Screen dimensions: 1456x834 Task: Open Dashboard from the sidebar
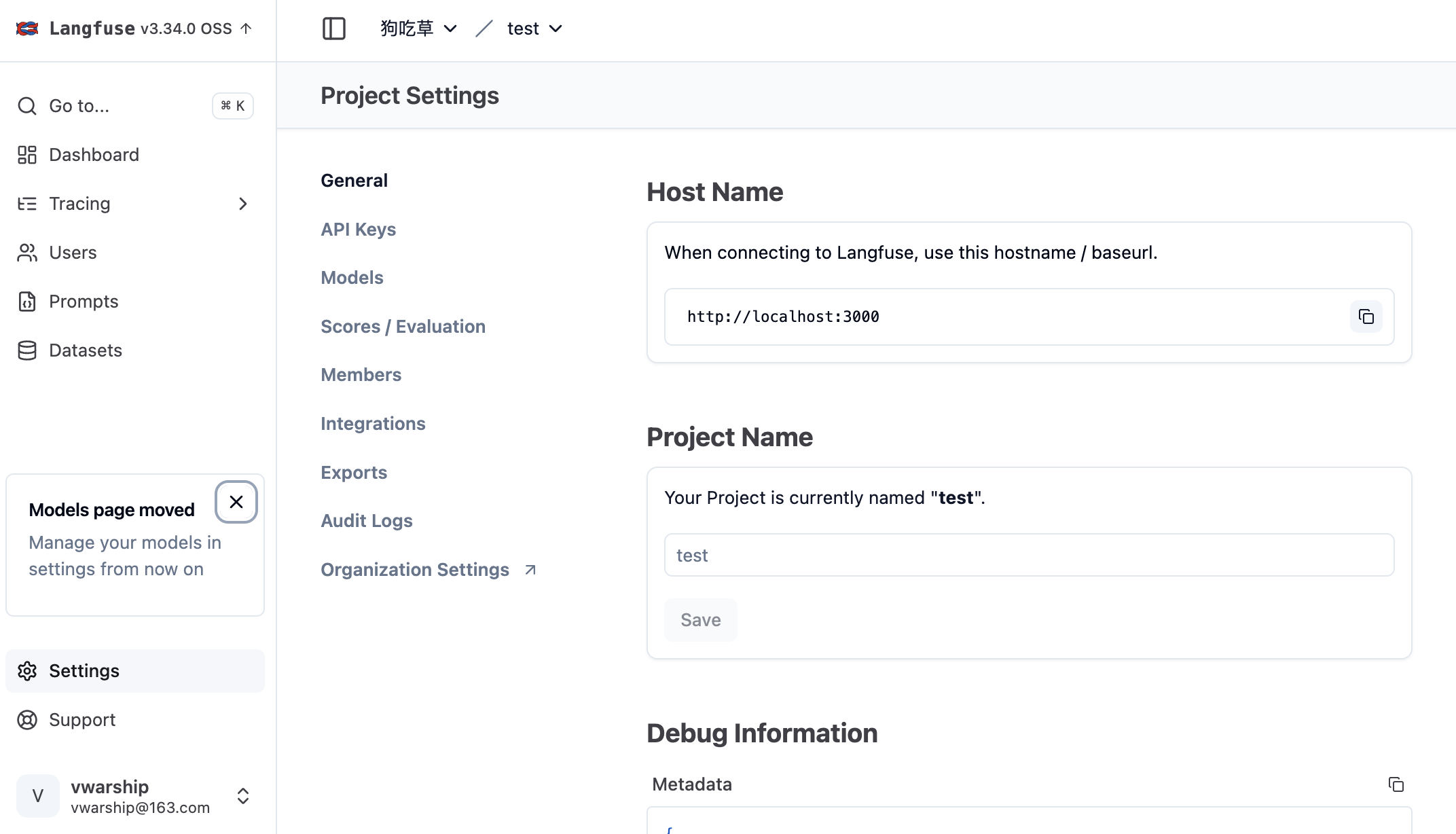(94, 155)
